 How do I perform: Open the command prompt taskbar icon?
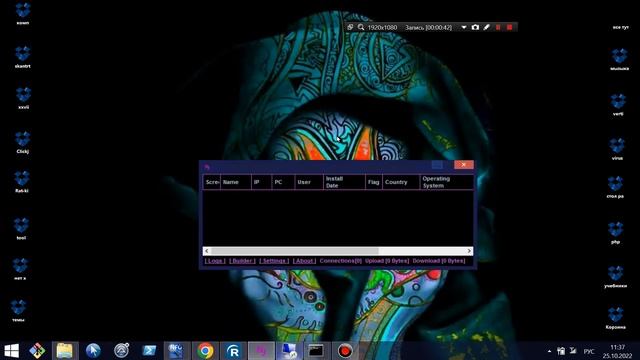pos(316,351)
